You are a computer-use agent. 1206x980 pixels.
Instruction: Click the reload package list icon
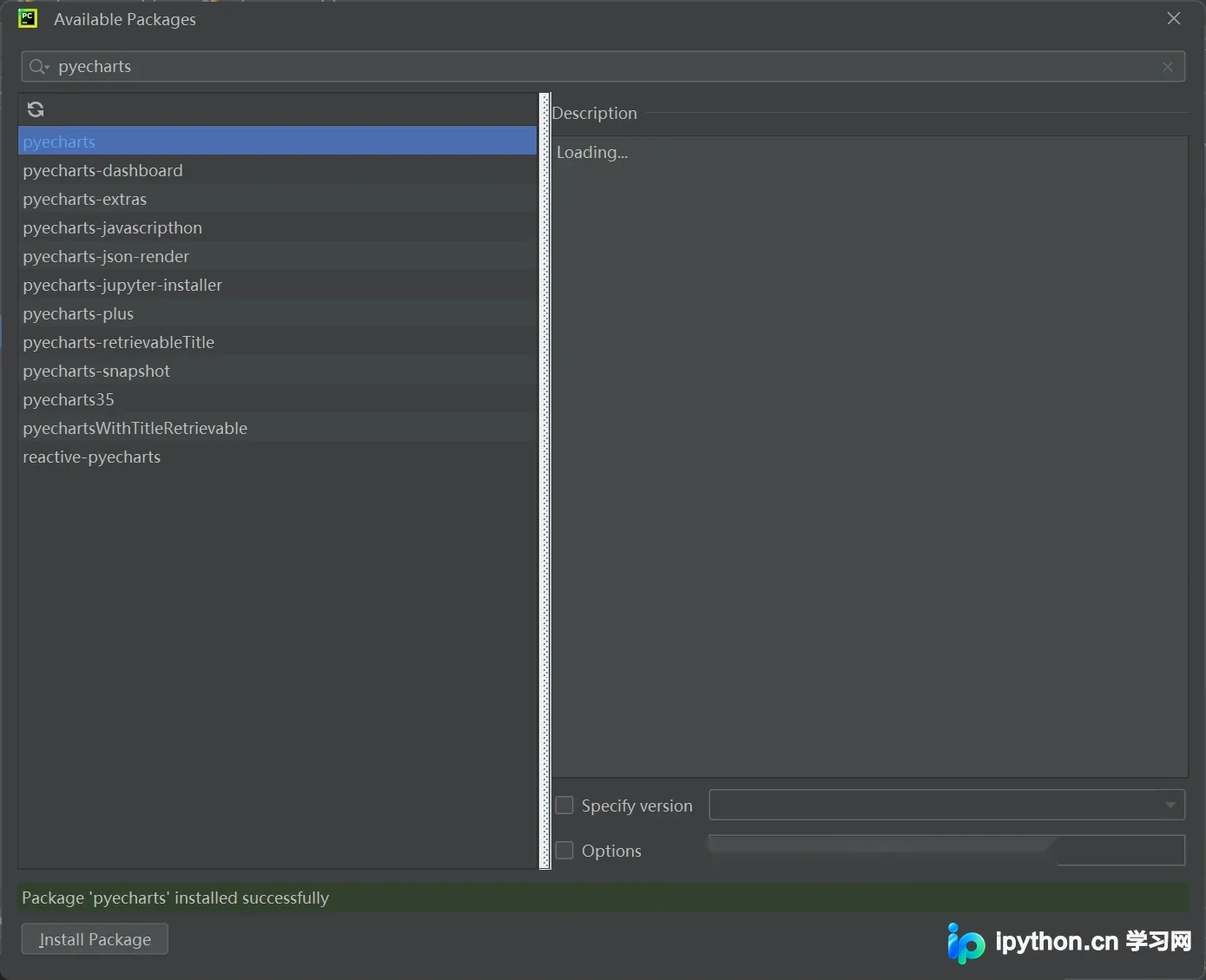coord(36,109)
